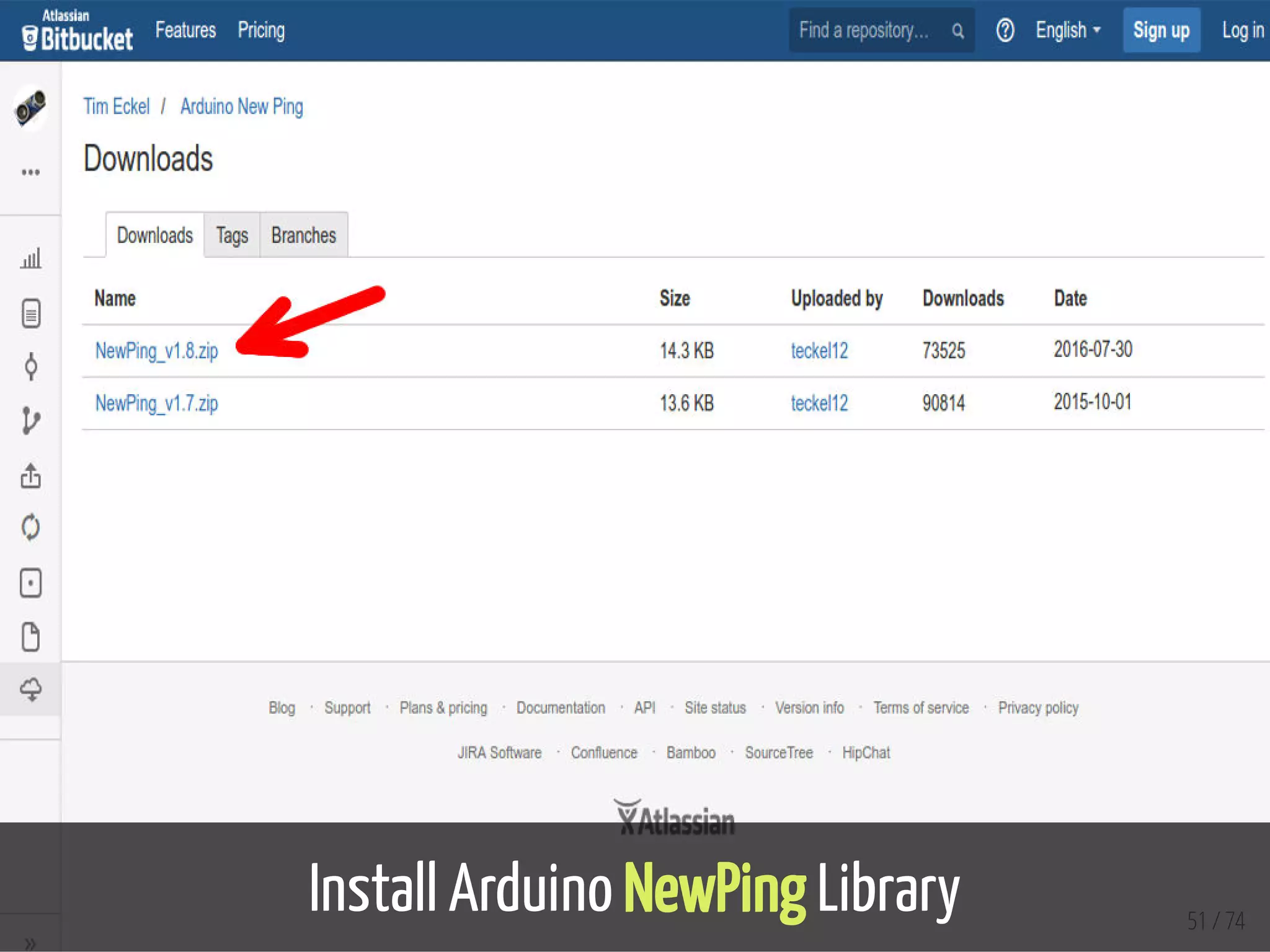
Task: Open the three-dots actions menu in sidebar
Action: 30,172
